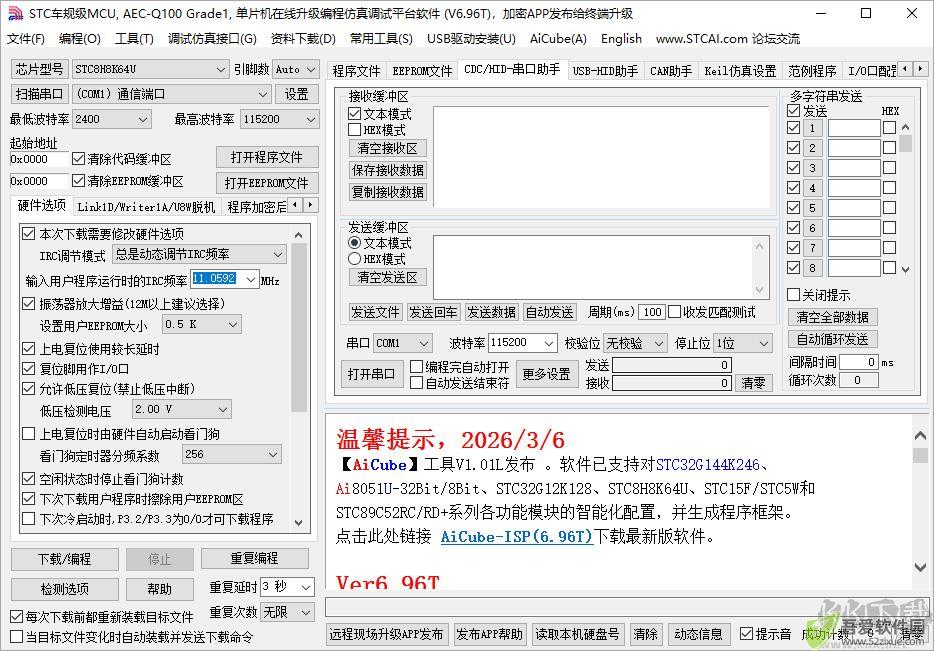Screen dimensions: 934x651
Task: Open the 最高波特率 115200 dropdown
Action: pos(279,119)
